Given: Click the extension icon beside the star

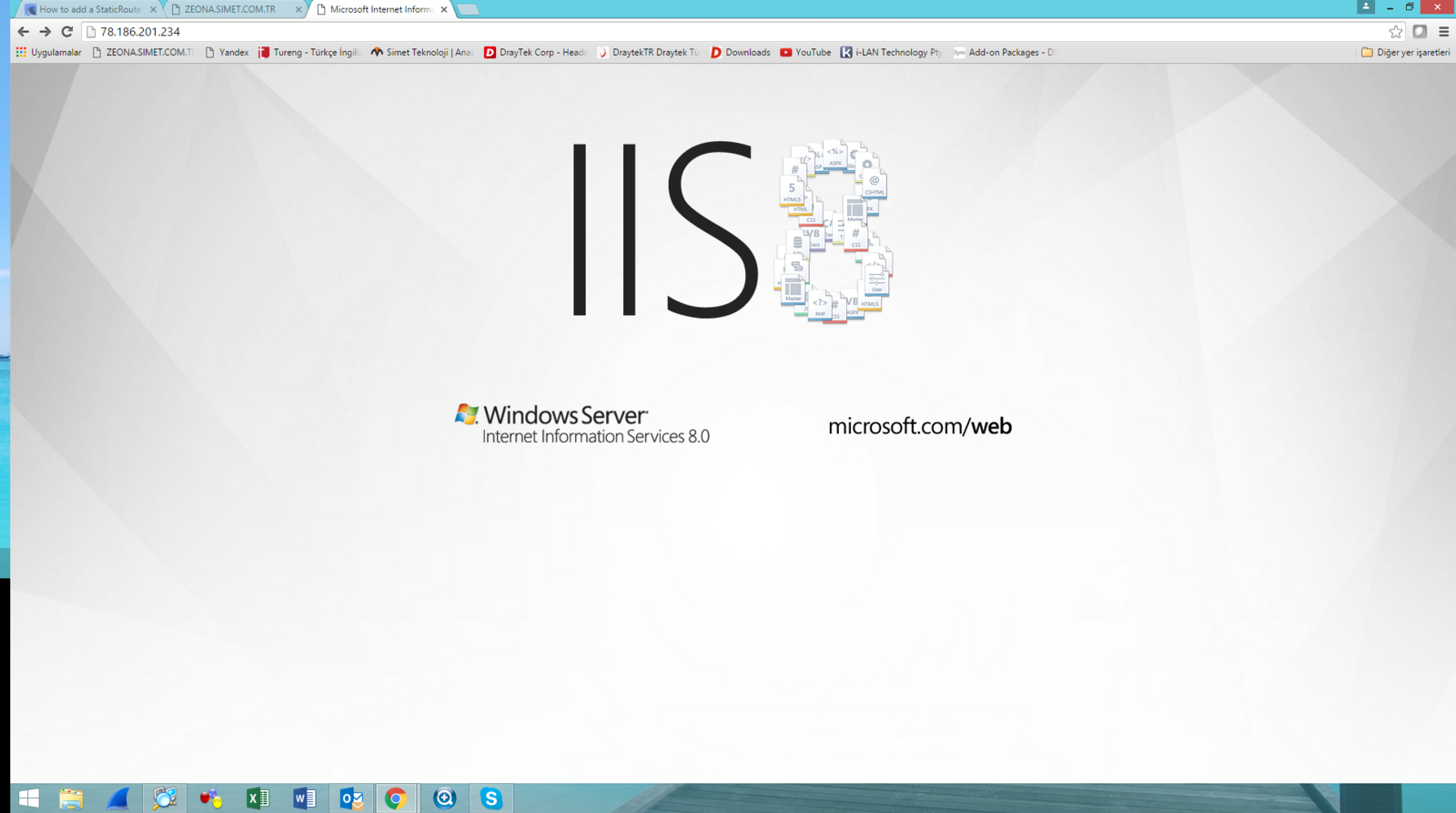Looking at the screenshot, I should (1420, 32).
